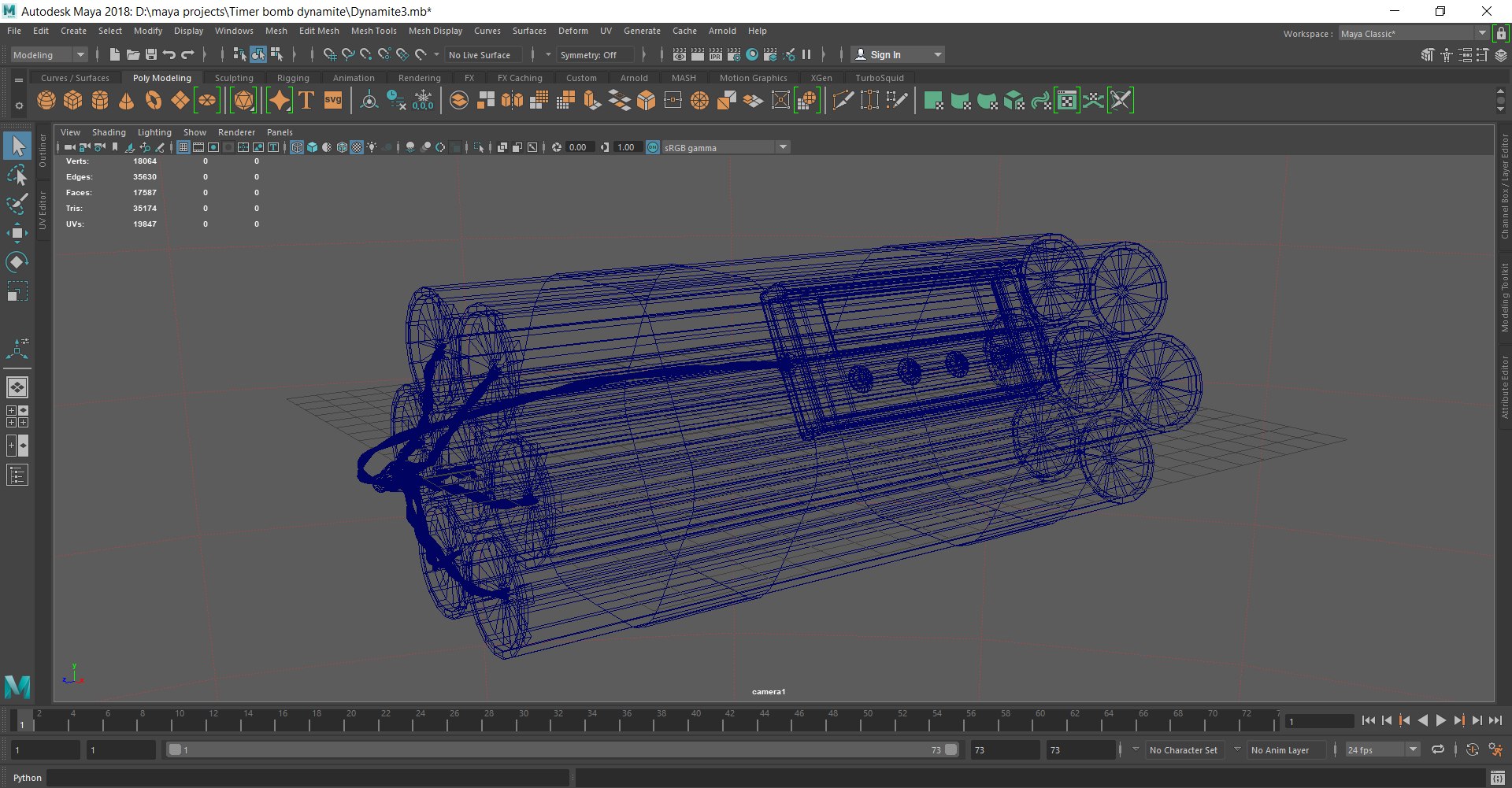Click the New Scene file icon
This screenshot has width=1512, height=788.
[115, 54]
